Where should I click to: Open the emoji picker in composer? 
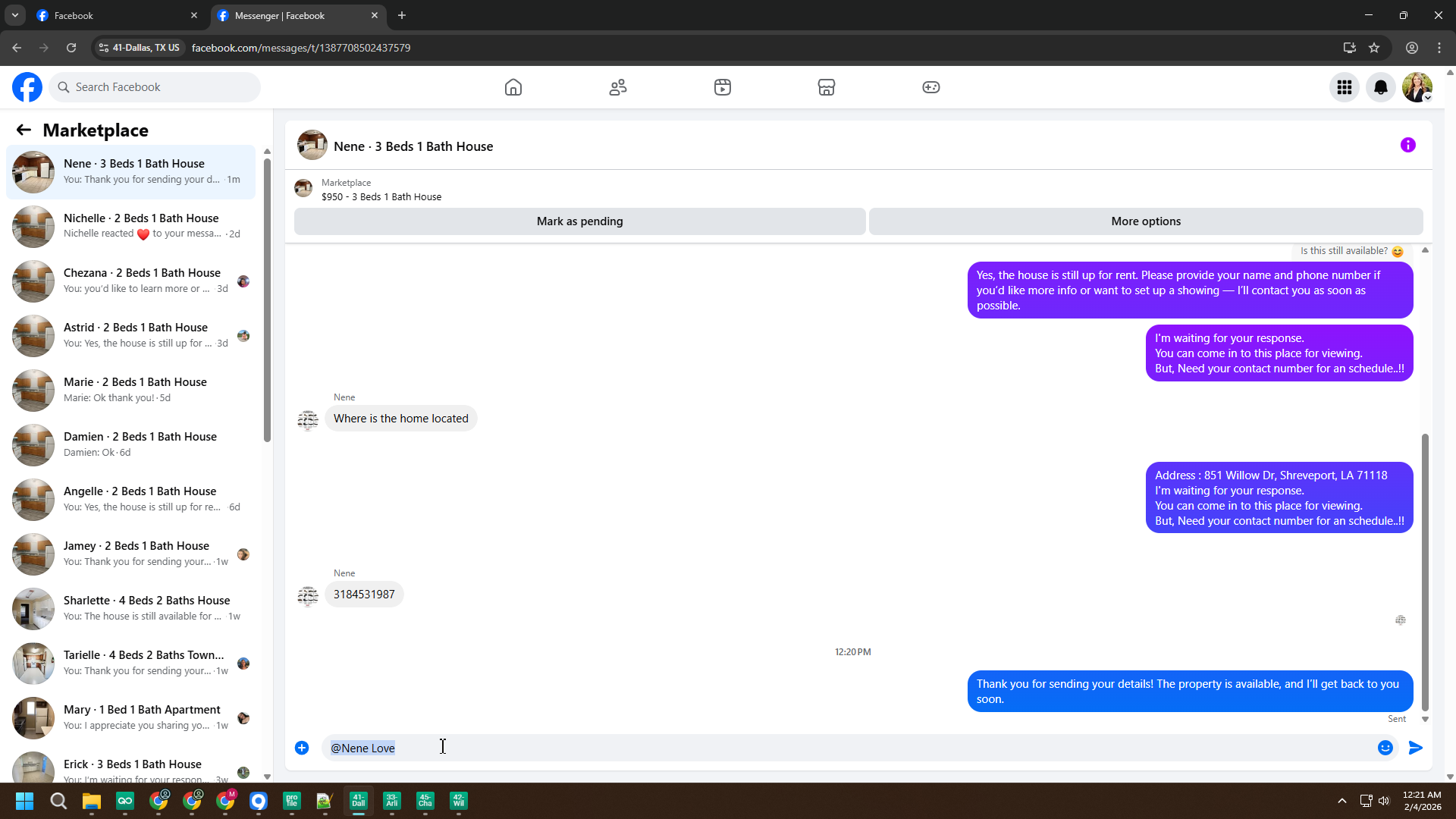[1385, 748]
